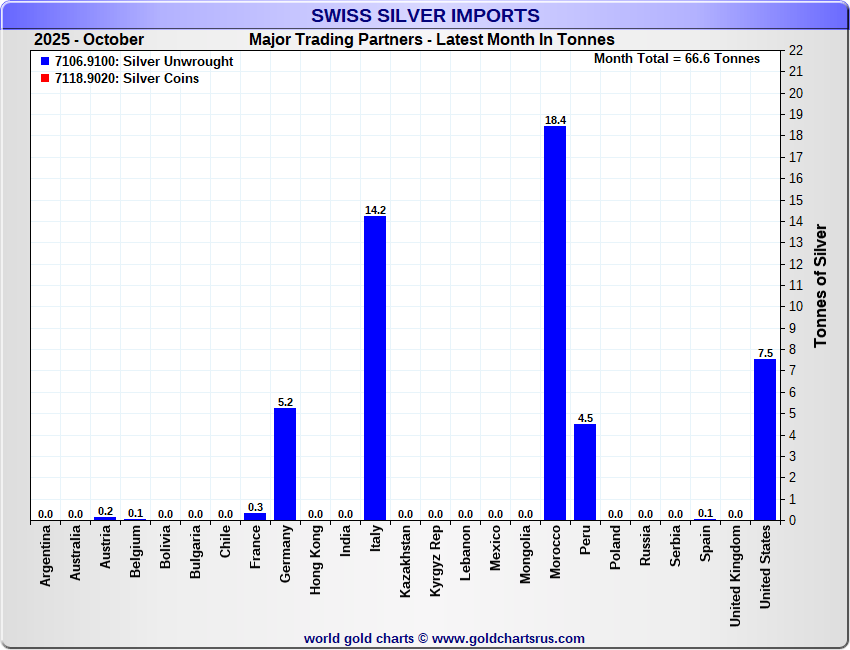Click the Peru bar showing 4.5

point(585,472)
